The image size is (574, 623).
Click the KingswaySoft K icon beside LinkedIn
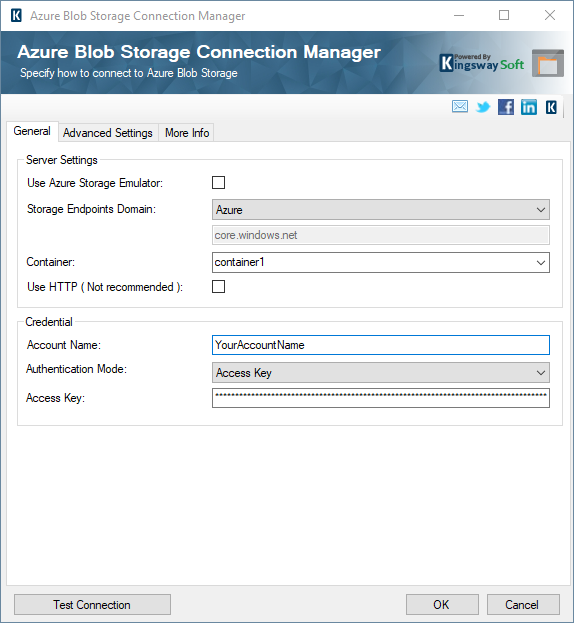pos(551,107)
